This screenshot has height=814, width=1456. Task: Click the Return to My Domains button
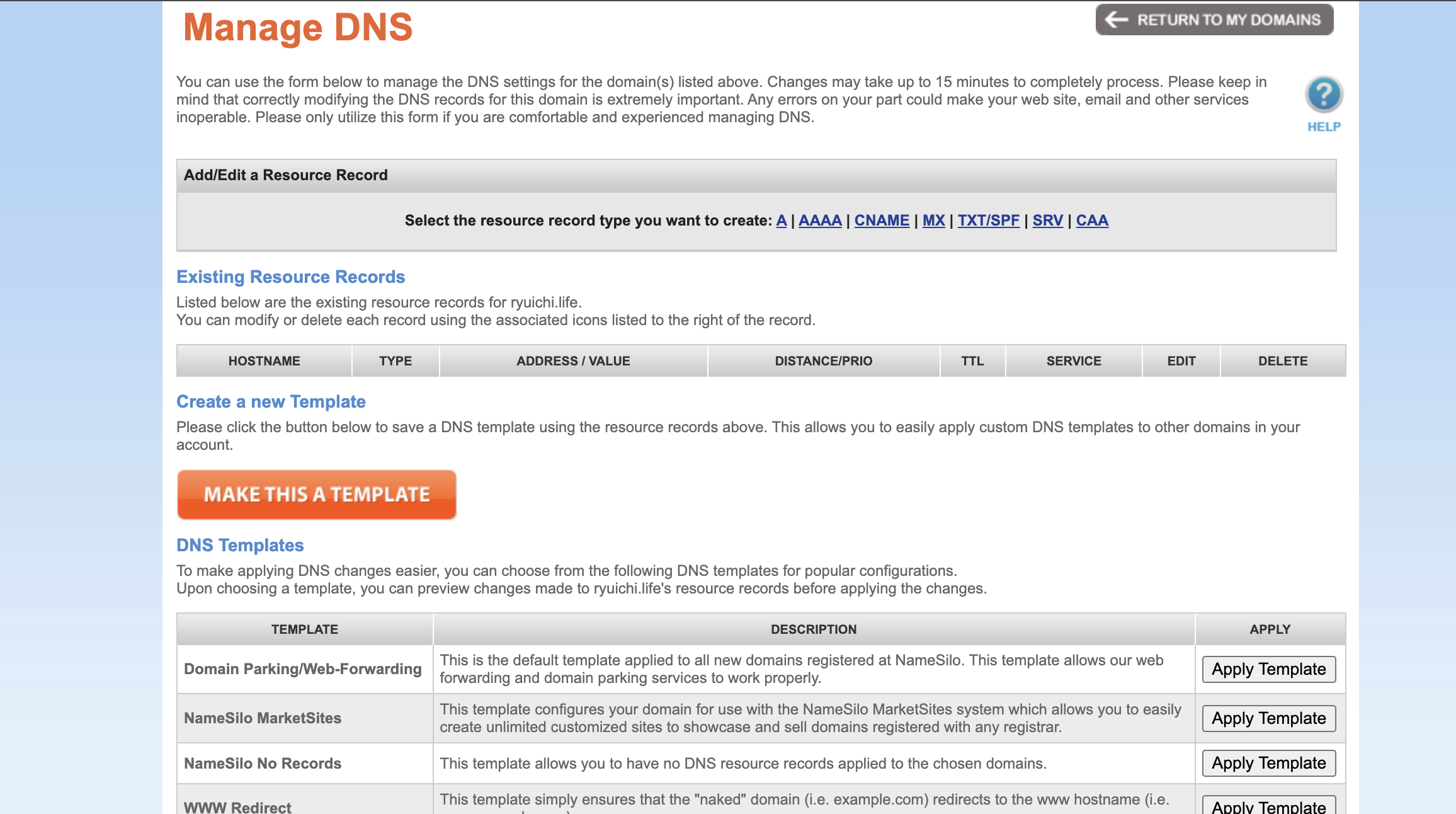pyautogui.click(x=1214, y=20)
